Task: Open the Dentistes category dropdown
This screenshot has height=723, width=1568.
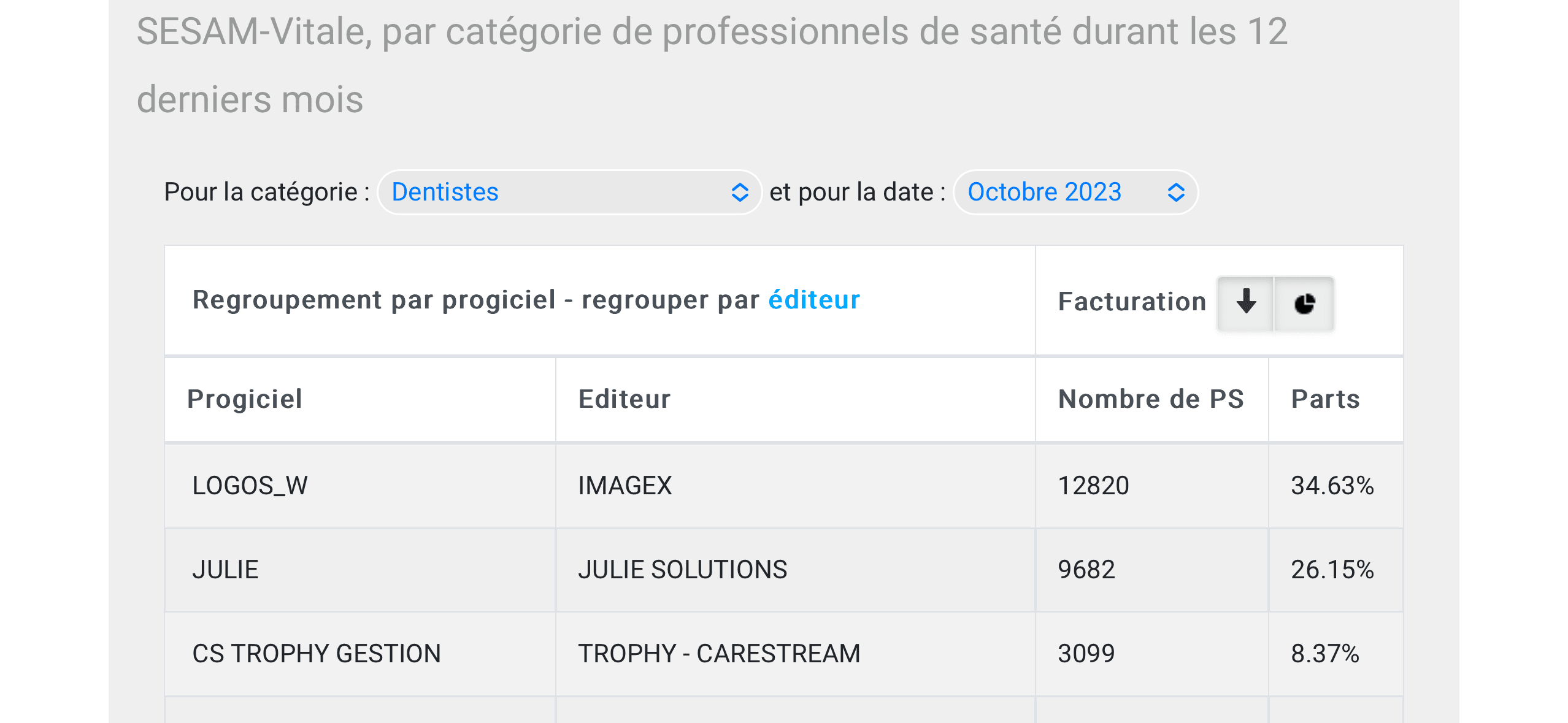Action: [x=569, y=193]
